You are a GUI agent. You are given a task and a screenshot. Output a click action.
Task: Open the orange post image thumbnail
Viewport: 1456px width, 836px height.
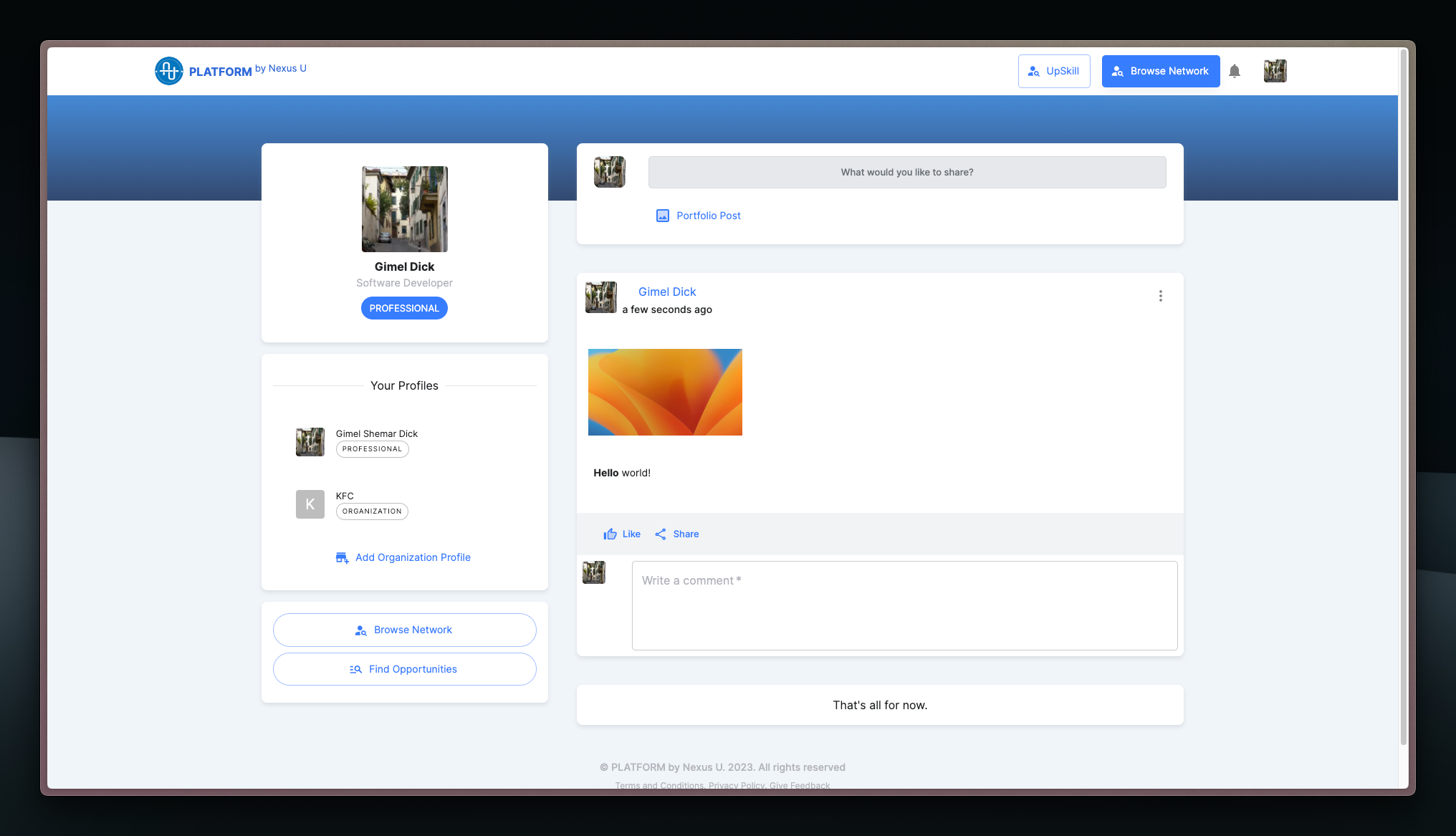point(664,392)
